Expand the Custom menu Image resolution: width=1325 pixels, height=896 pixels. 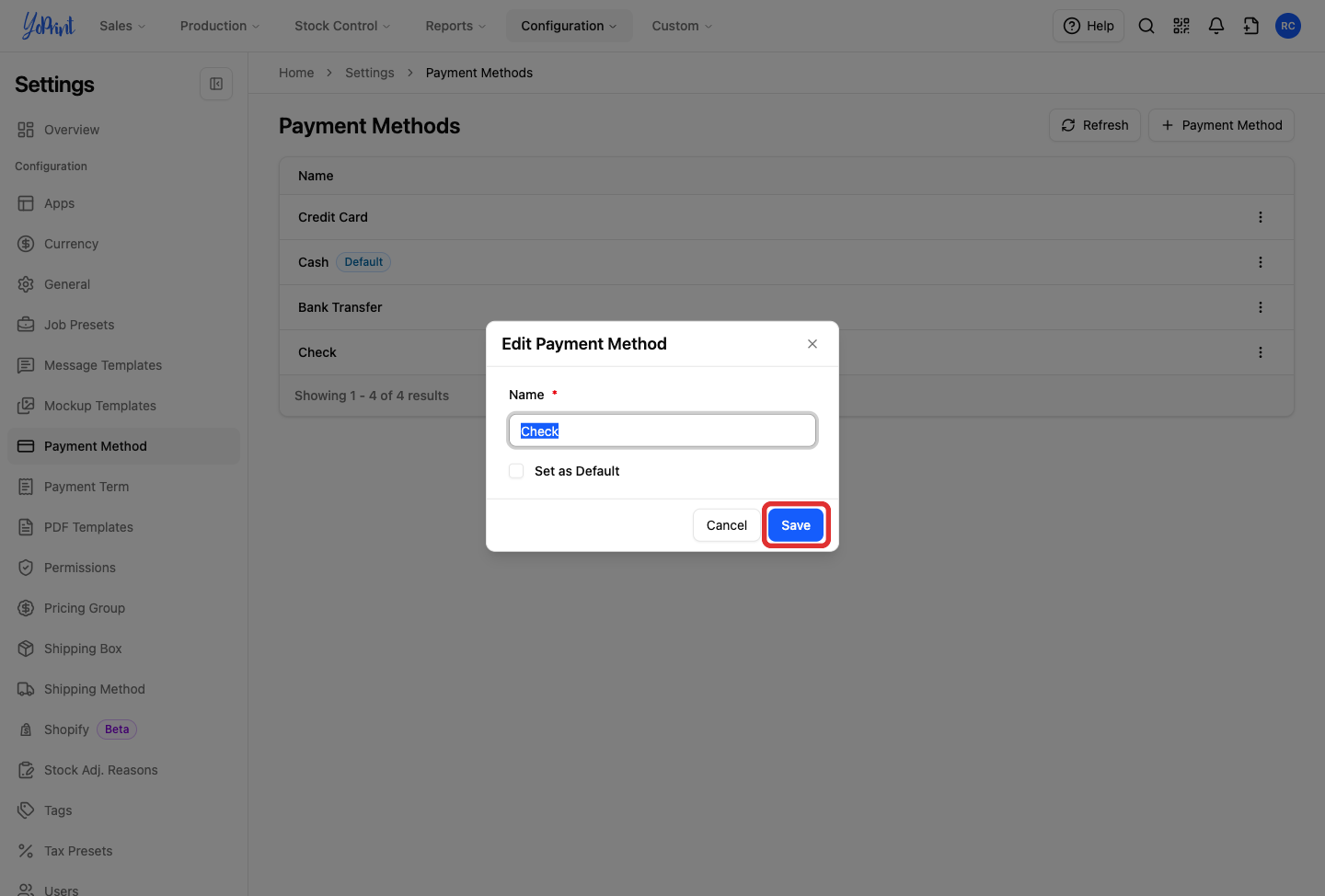pyautogui.click(x=682, y=26)
